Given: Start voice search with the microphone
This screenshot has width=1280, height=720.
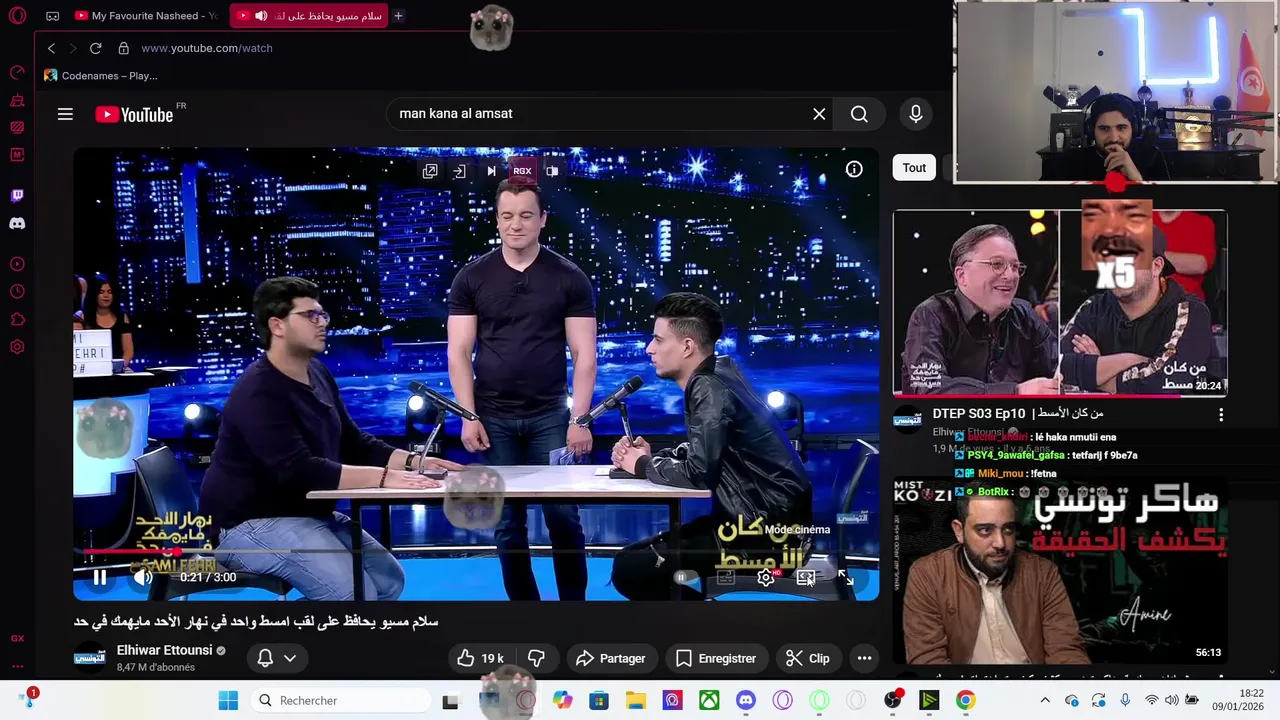Looking at the screenshot, I should click(x=916, y=114).
